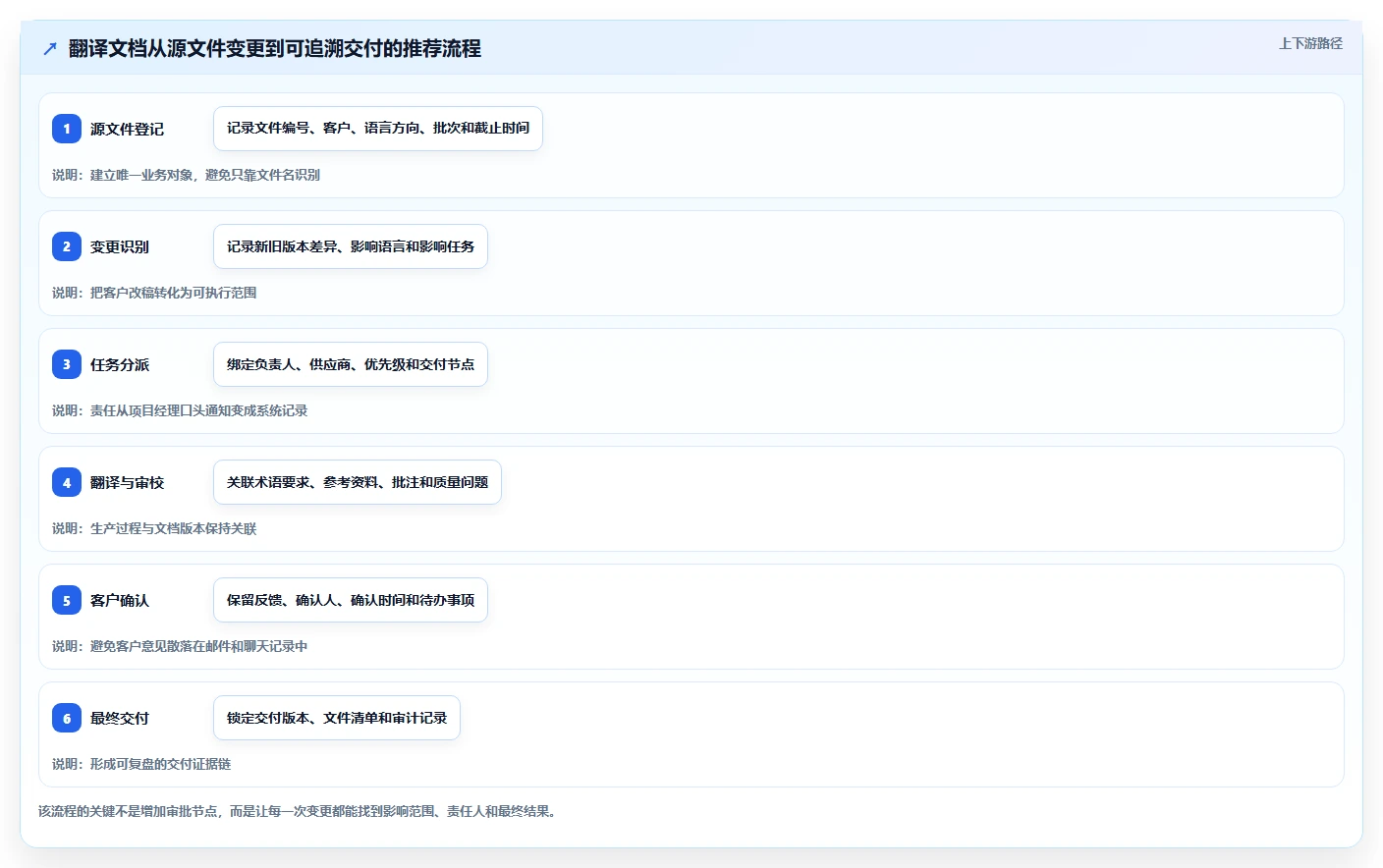Click the note 生产过程与文档版本保持关联
Viewport: 1383px width, 868px height.
(x=154, y=528)
